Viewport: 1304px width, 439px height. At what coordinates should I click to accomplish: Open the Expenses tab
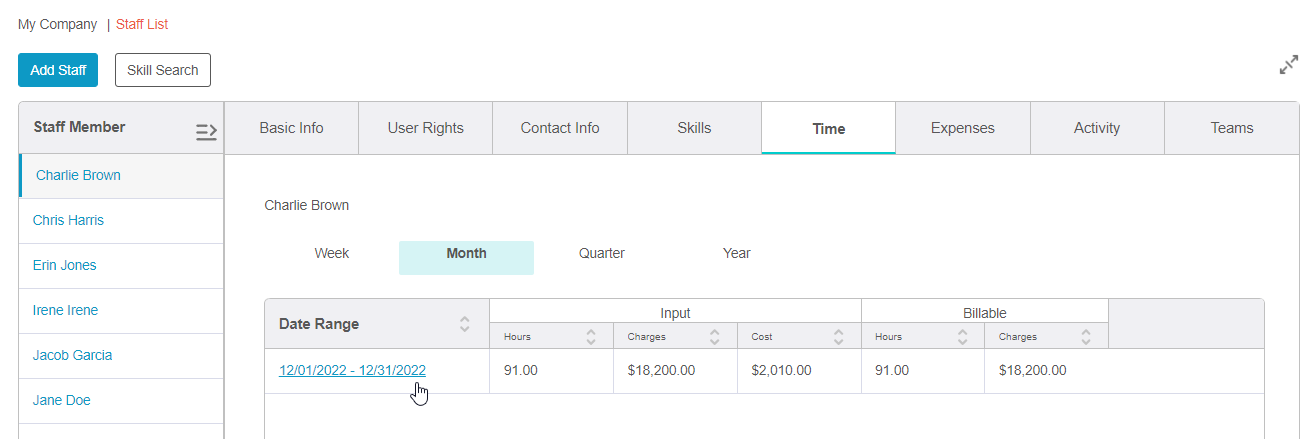point(962,128)
